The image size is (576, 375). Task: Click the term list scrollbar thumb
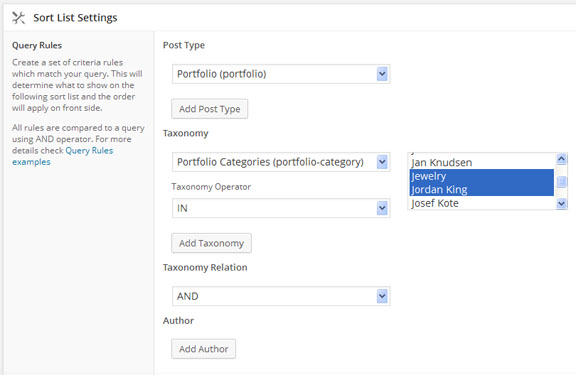561,181
